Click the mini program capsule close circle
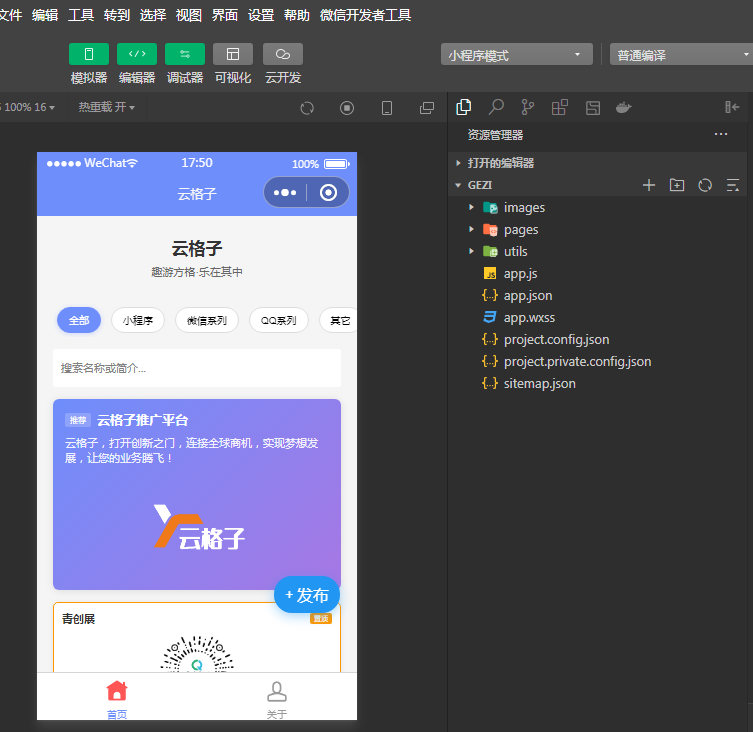Viewport: 753px width, 732px height. pyautogui.click(x=328, y=193)
